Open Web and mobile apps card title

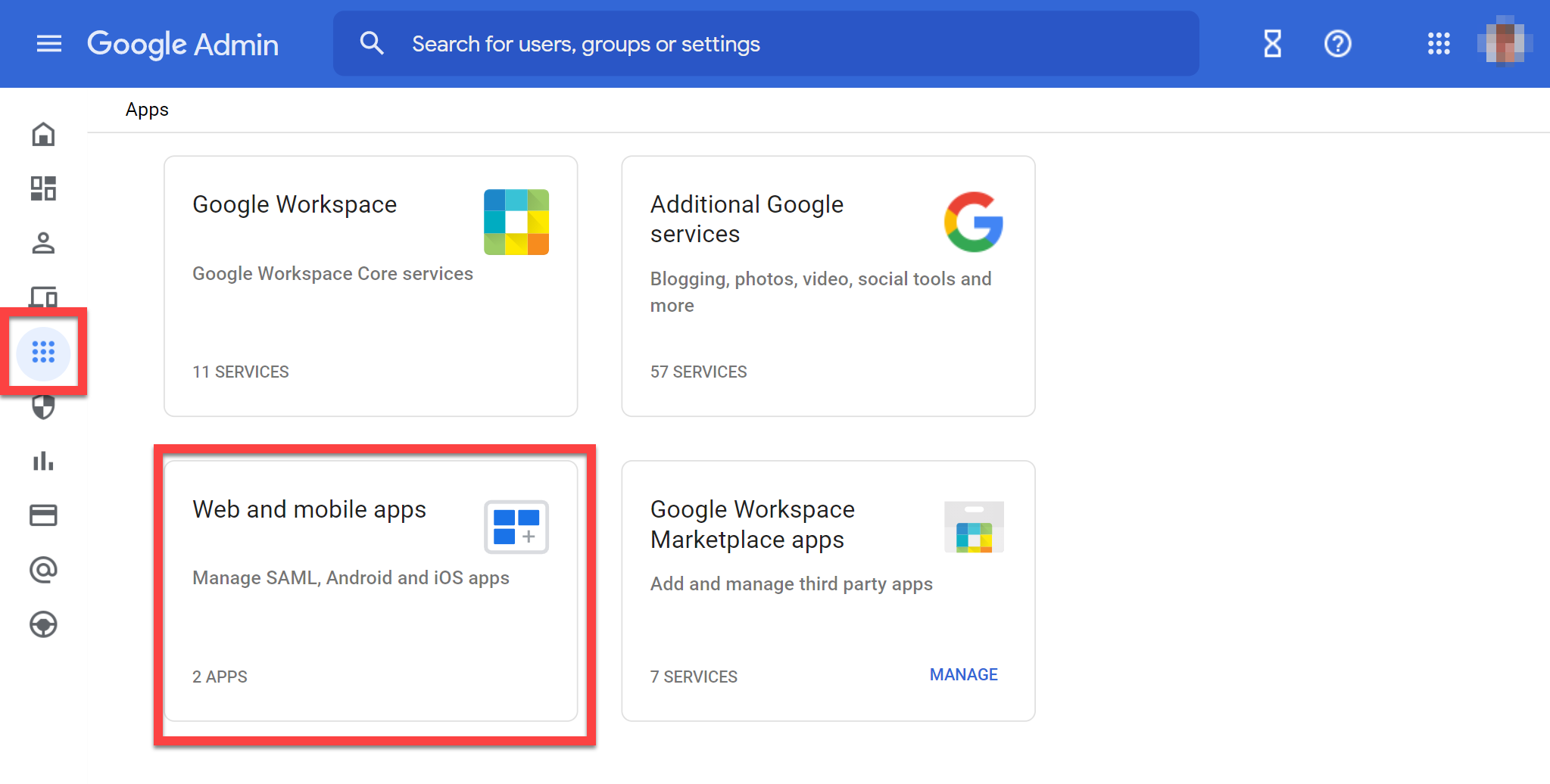(x=309, y=510)
